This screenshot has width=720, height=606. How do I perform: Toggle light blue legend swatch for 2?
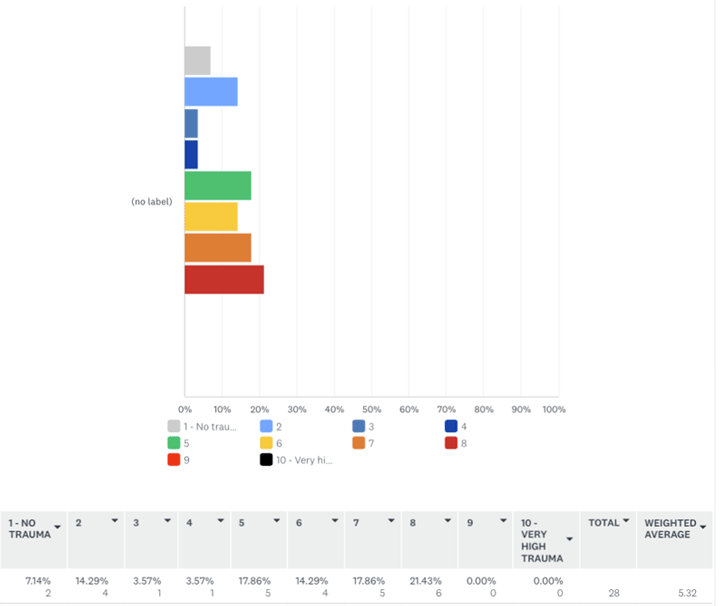tap(266, 426)
